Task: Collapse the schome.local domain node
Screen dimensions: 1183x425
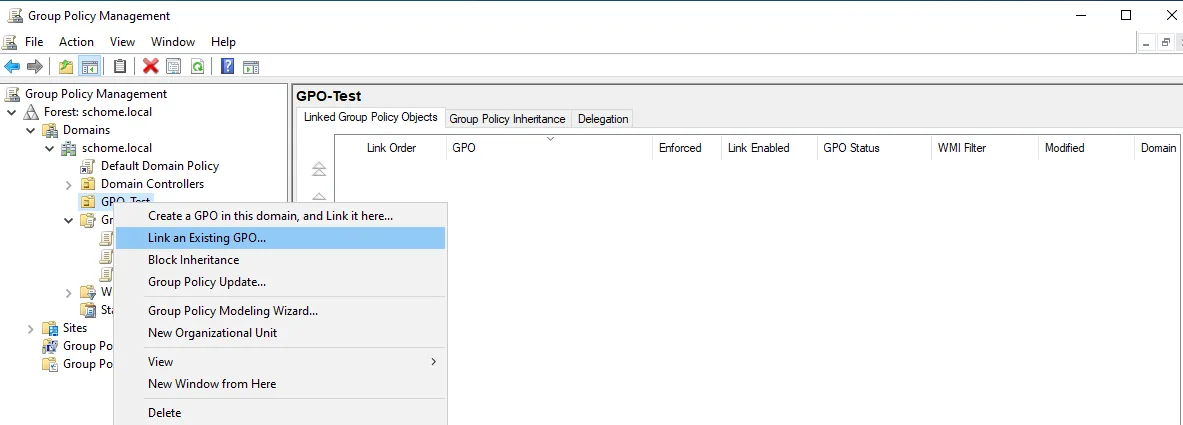Action: 49,148
